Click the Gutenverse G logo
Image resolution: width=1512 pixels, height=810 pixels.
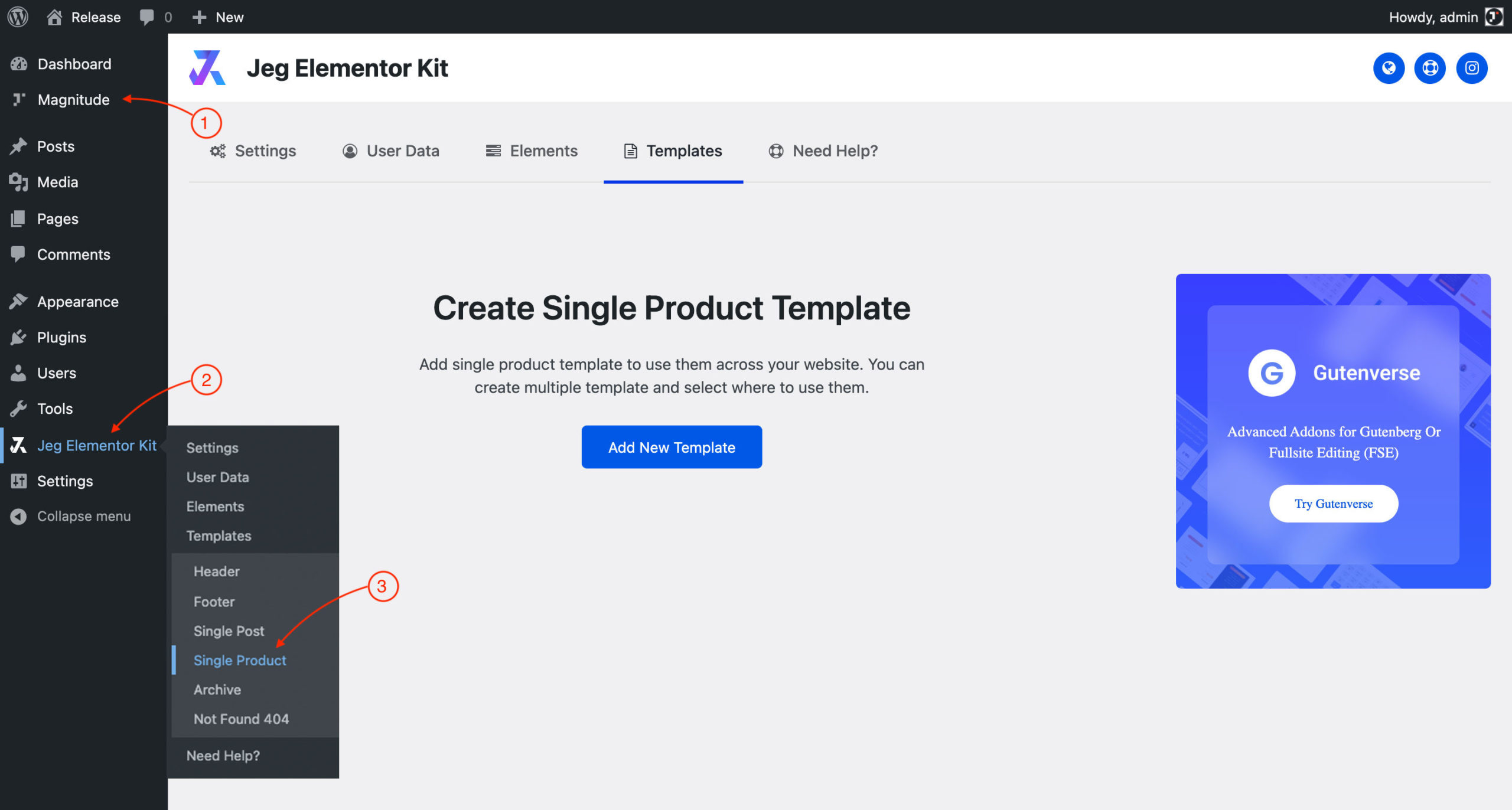click(x=1271, y=373)
